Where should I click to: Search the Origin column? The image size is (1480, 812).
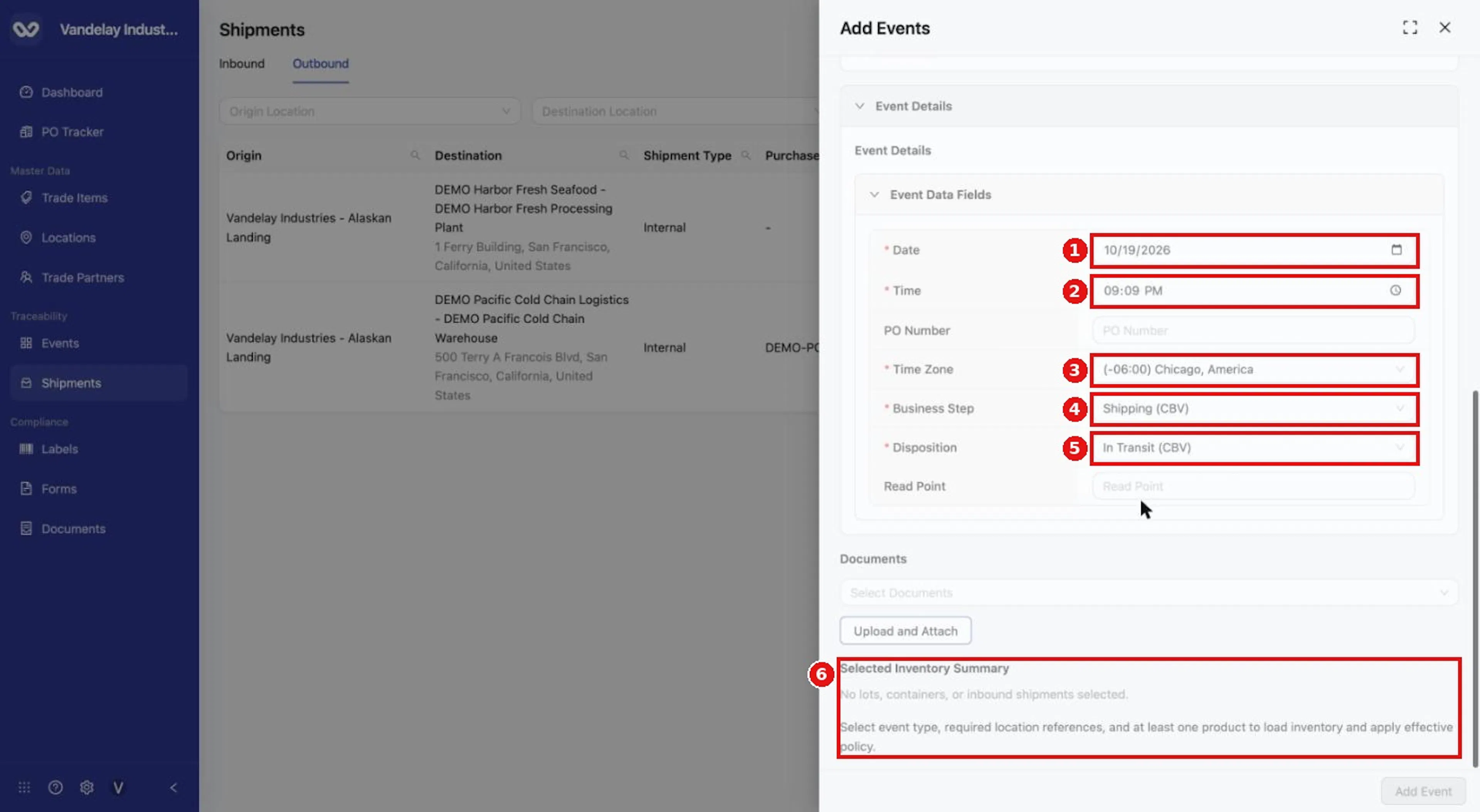415,155
